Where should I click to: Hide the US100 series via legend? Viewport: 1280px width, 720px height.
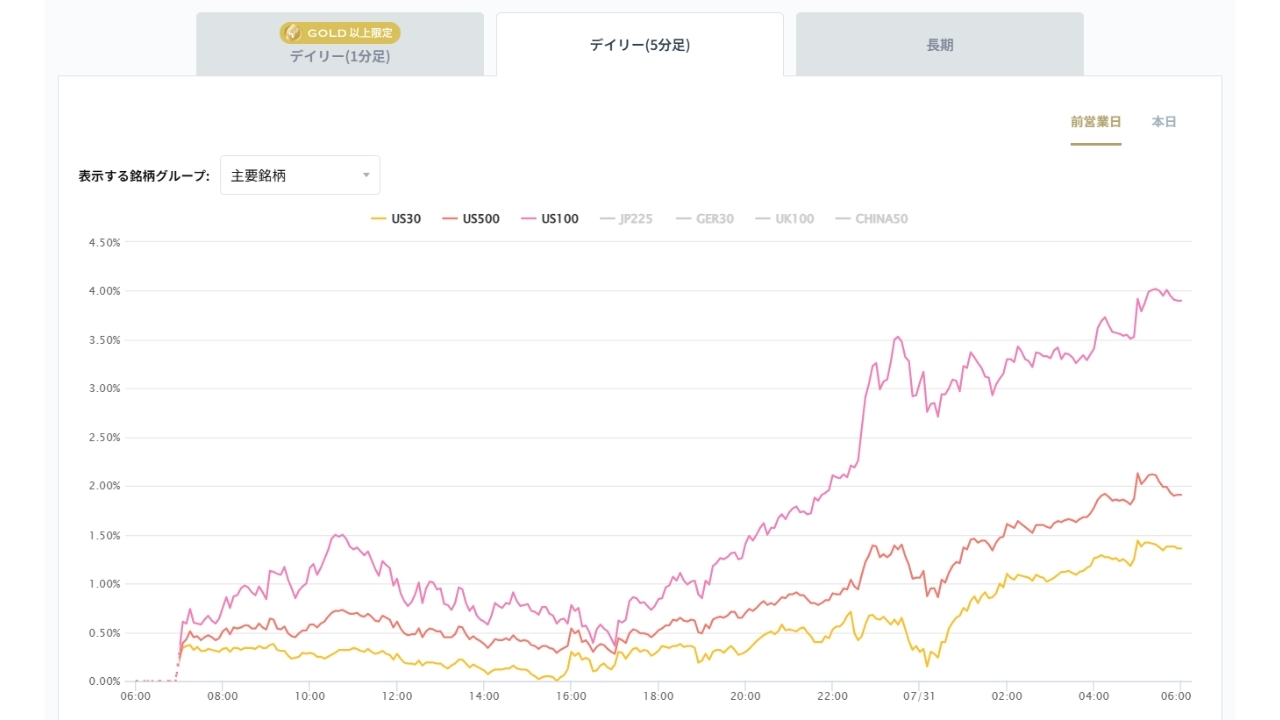(550, 219)
